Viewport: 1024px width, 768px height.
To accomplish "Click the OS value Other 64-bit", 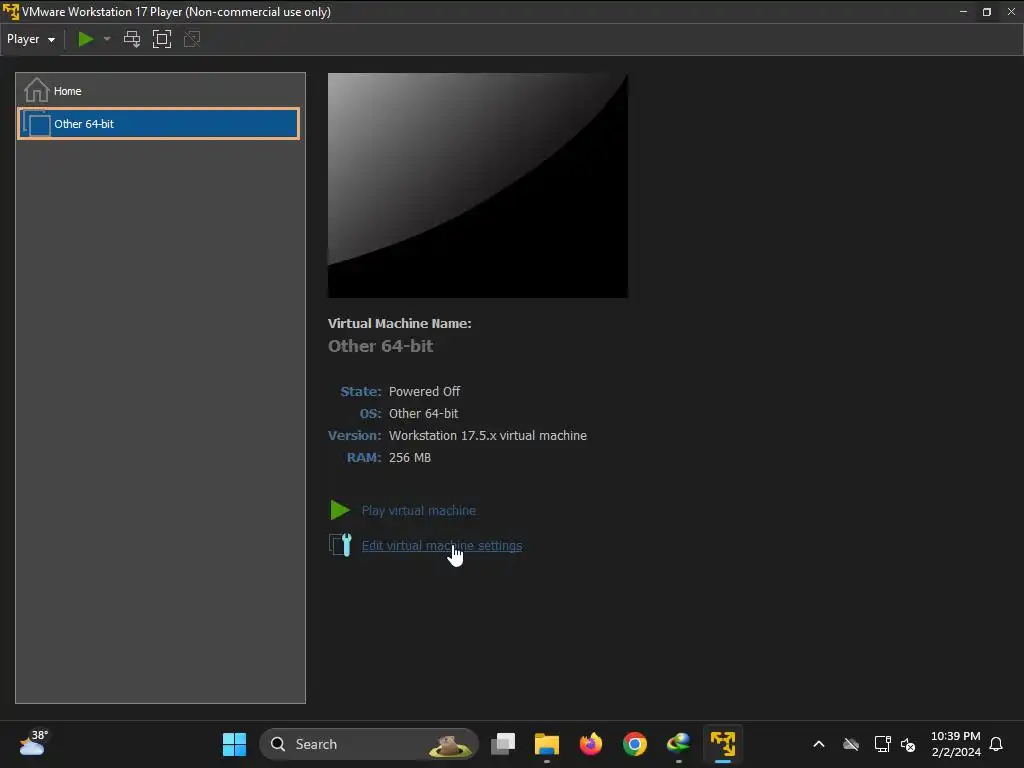I will click(423, 413).
